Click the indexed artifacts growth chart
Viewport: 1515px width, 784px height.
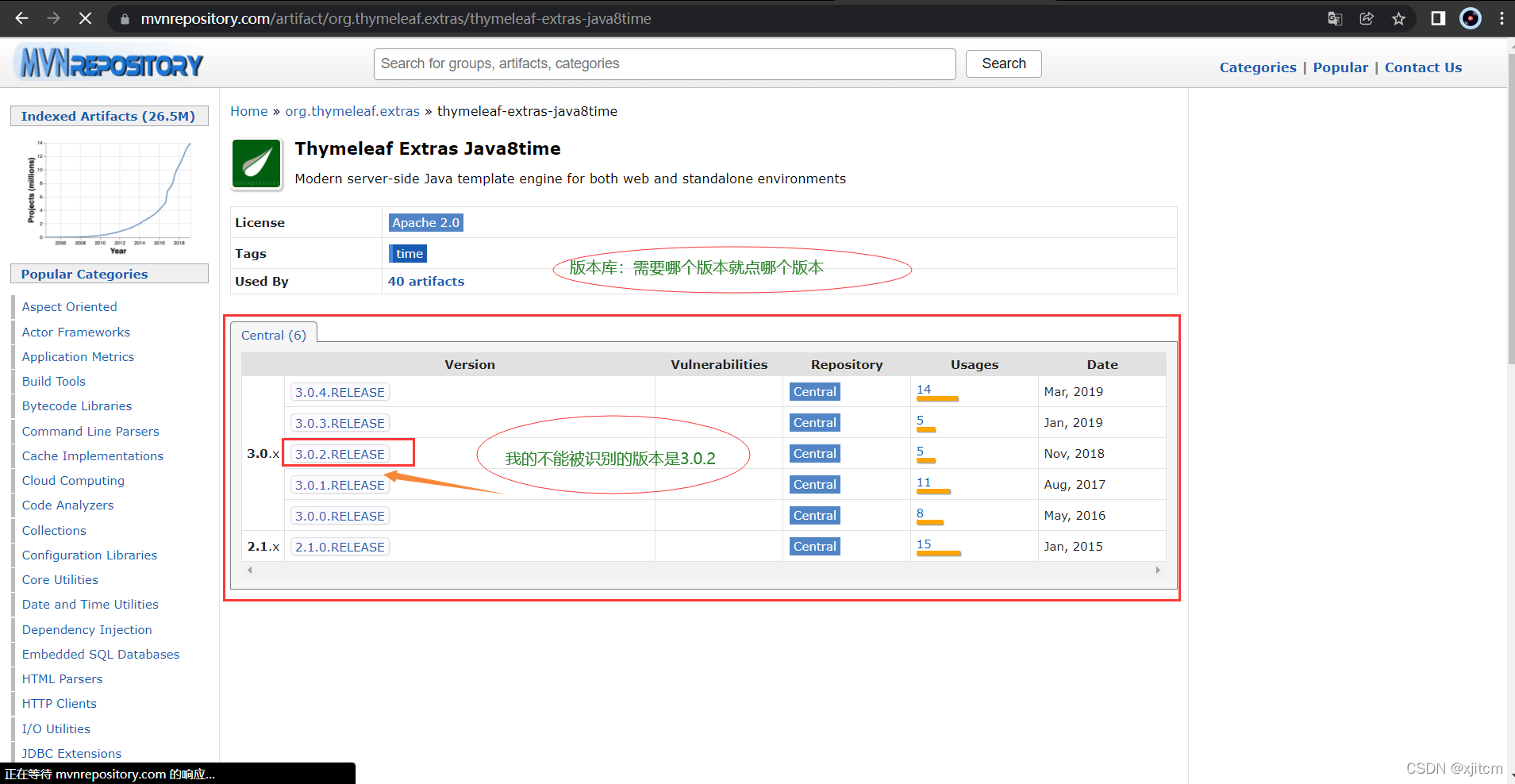pos(110,197)
